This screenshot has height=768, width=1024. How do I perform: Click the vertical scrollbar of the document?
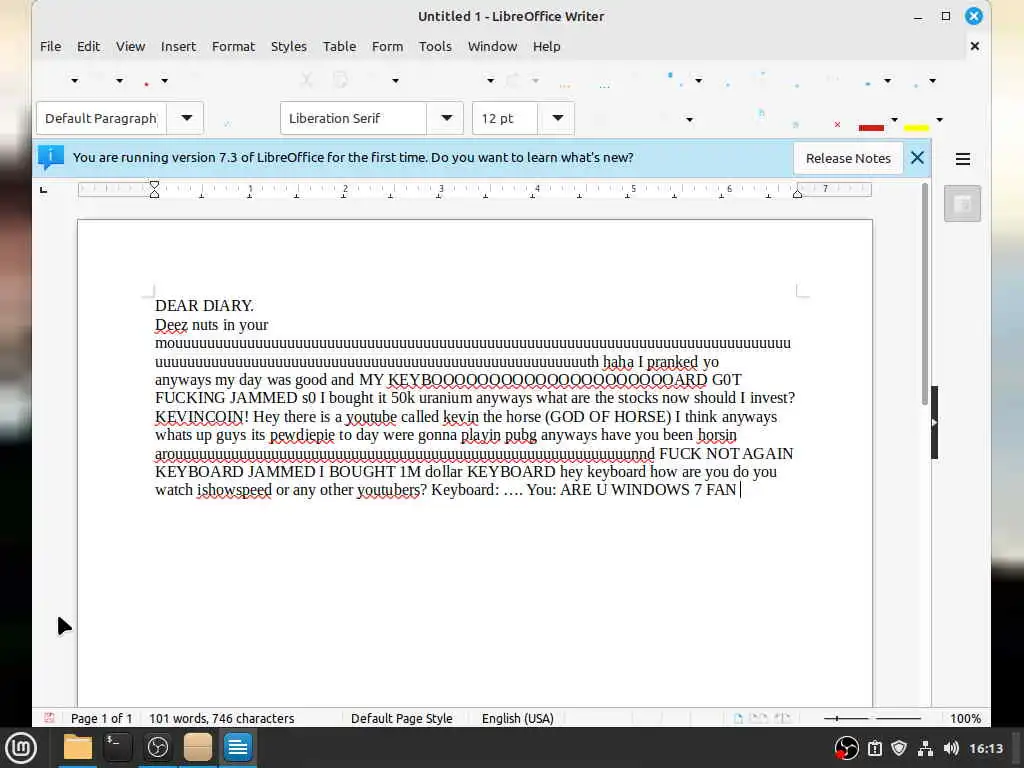pyautogui.click(x=925, y=294)
